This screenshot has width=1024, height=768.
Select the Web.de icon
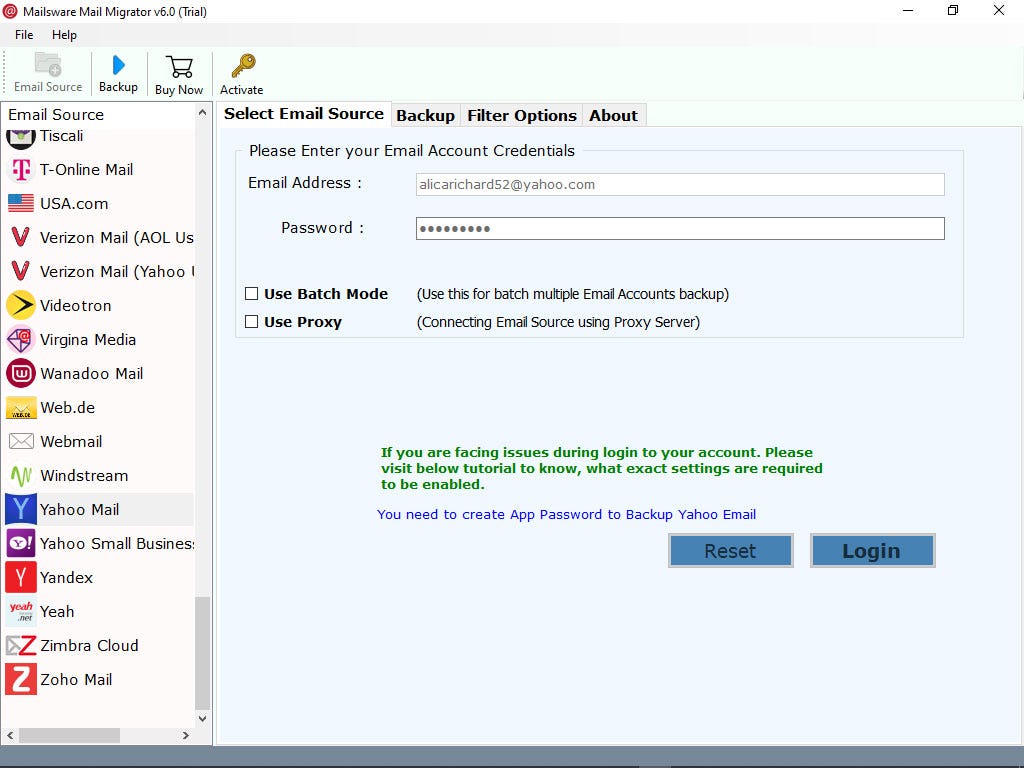[x=21, y=408]
